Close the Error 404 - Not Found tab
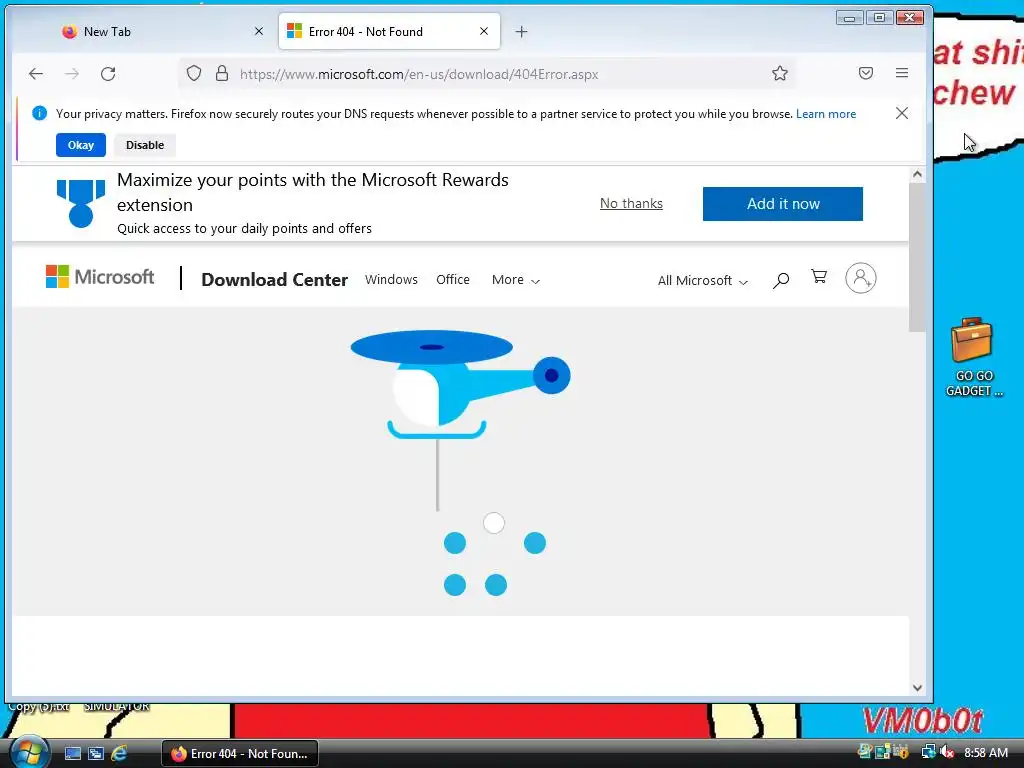 click(484, 31)
